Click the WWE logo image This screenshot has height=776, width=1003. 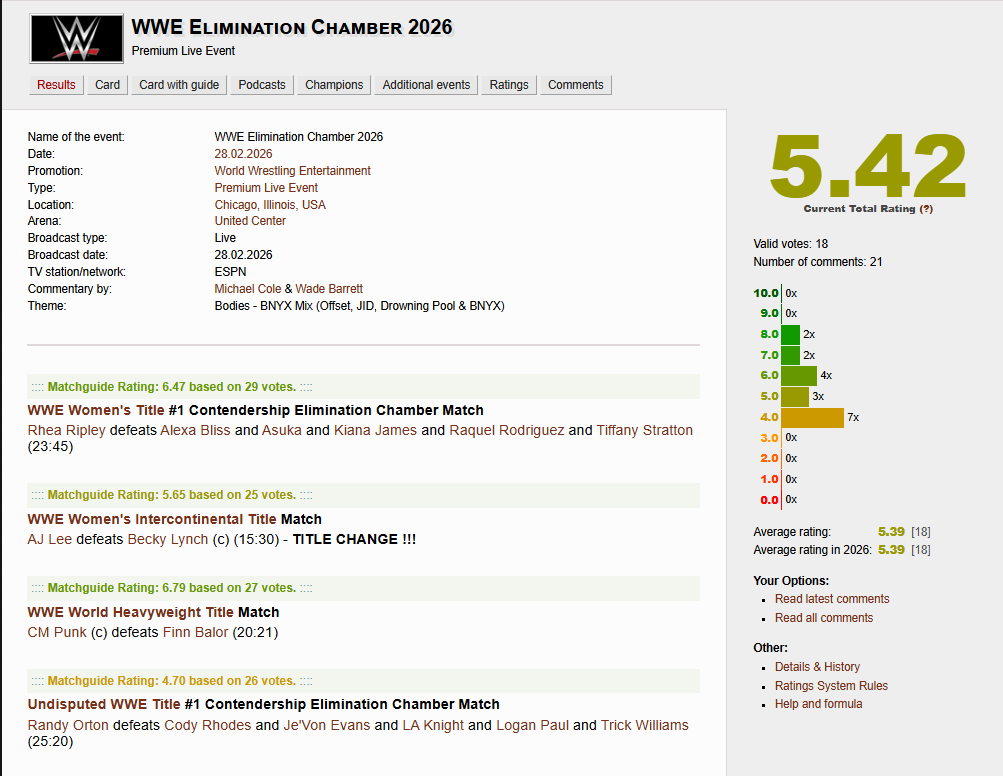tap(76, 39)
